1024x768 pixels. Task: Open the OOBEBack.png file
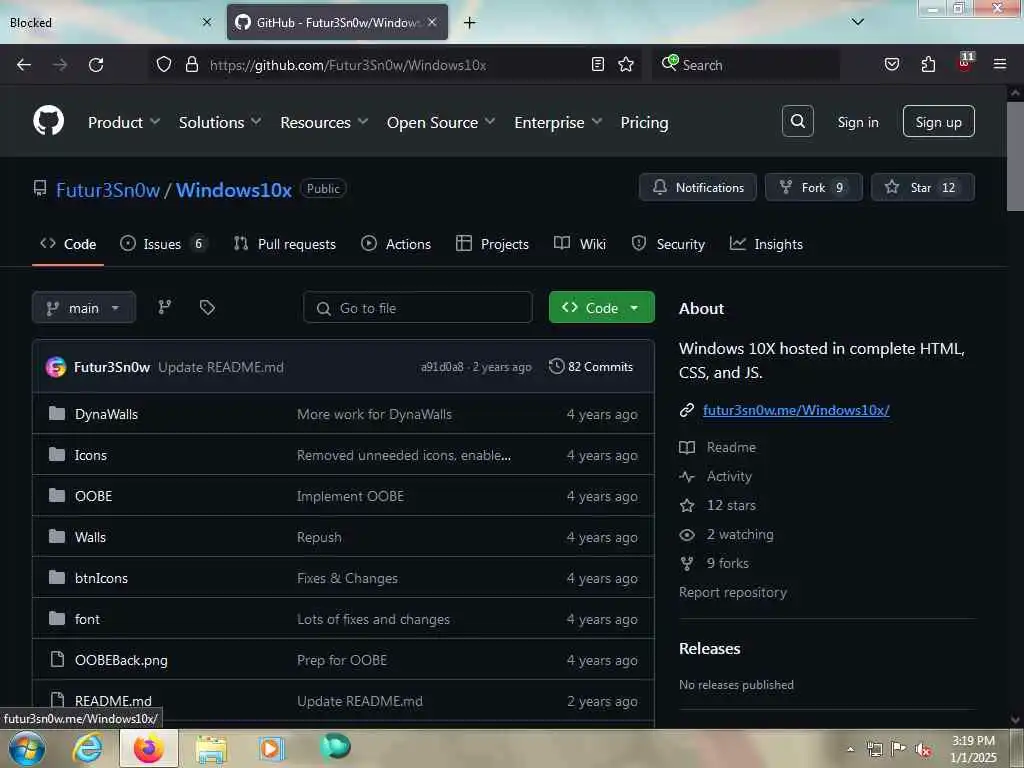(121, 660)
